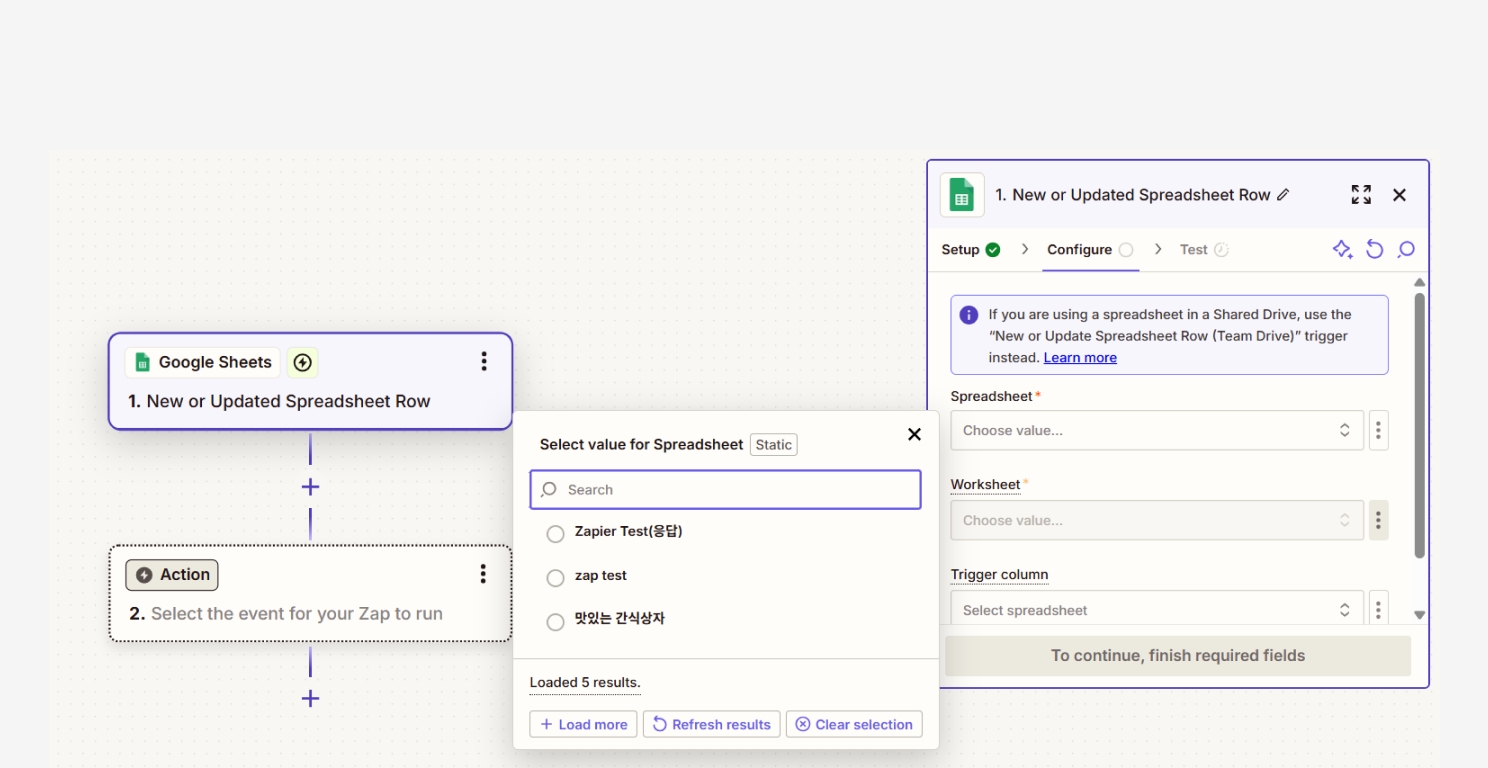This screenshot has height=768, width=1488.
Task: Click the pencil rename icon beside the step title
Action: [1284, 195]
